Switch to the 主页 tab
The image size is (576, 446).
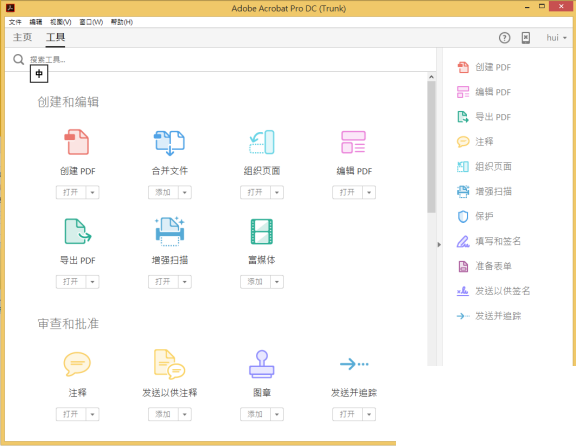22,37
